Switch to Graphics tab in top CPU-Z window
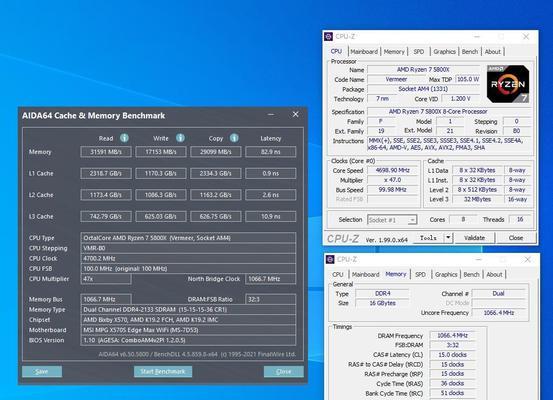Screen dimensions: 553x400 pos(444,51)
